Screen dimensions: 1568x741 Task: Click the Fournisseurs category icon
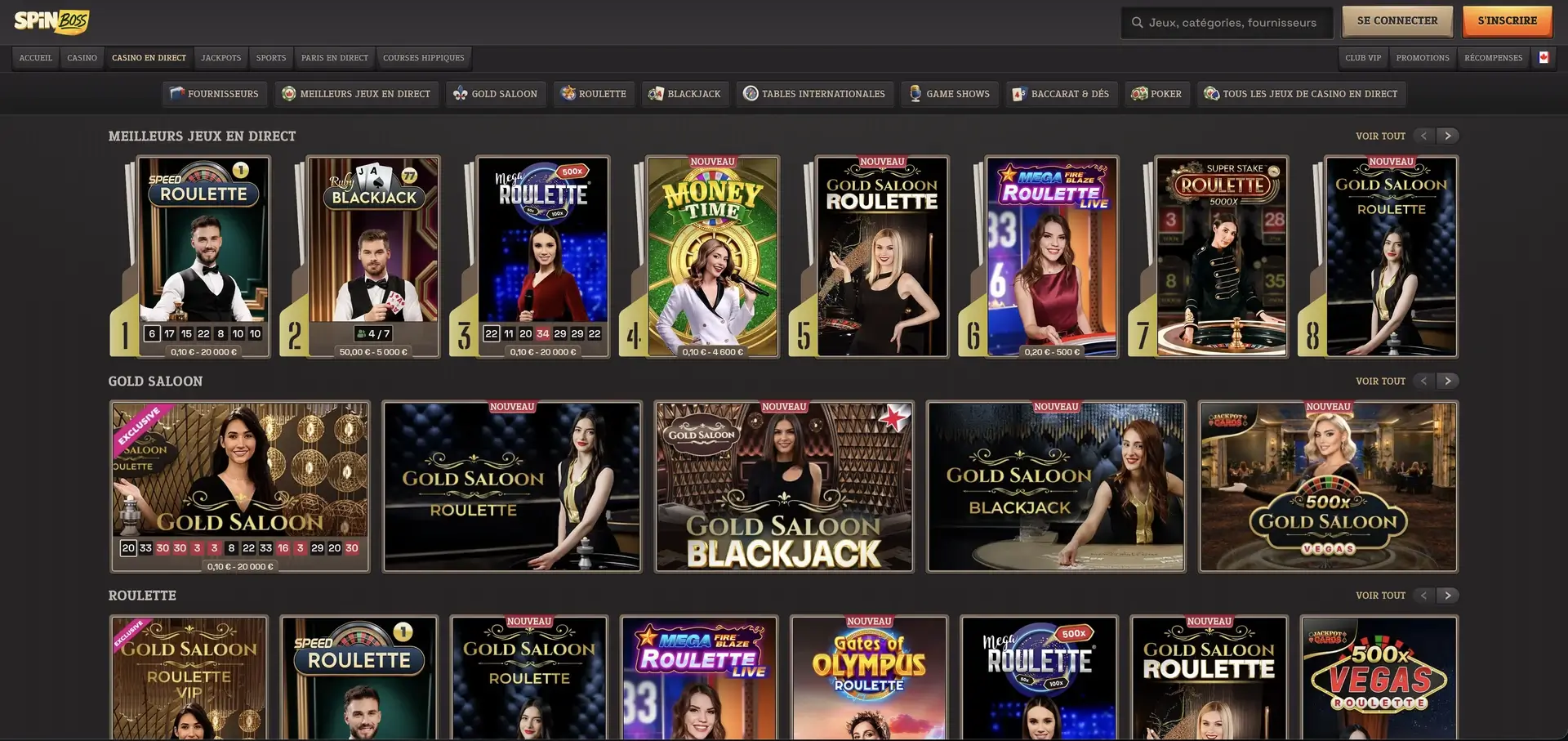click(x=177, y=94)
